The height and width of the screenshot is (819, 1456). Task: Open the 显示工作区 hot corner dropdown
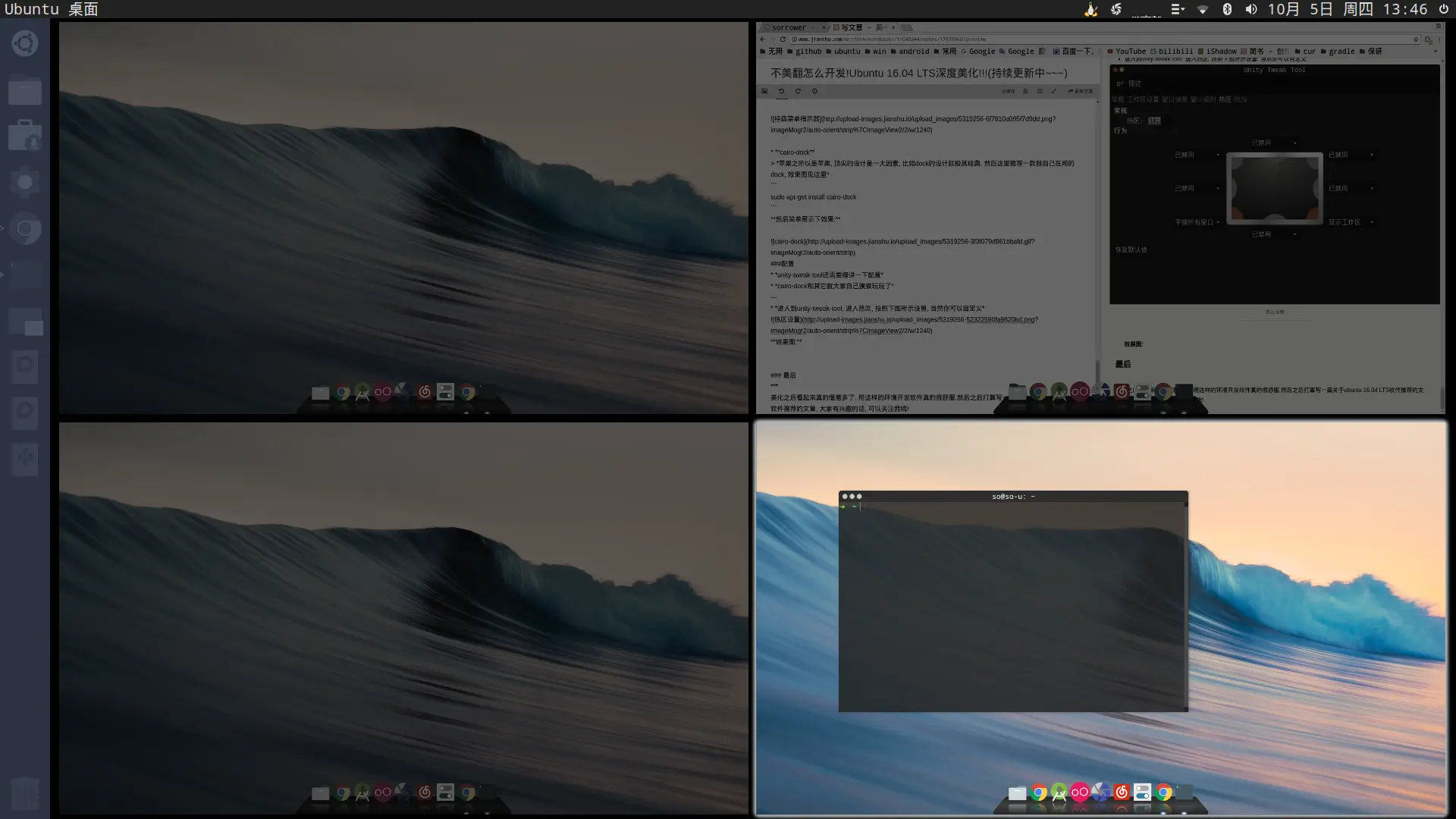pyautogui.click(x=1350, y=222)
